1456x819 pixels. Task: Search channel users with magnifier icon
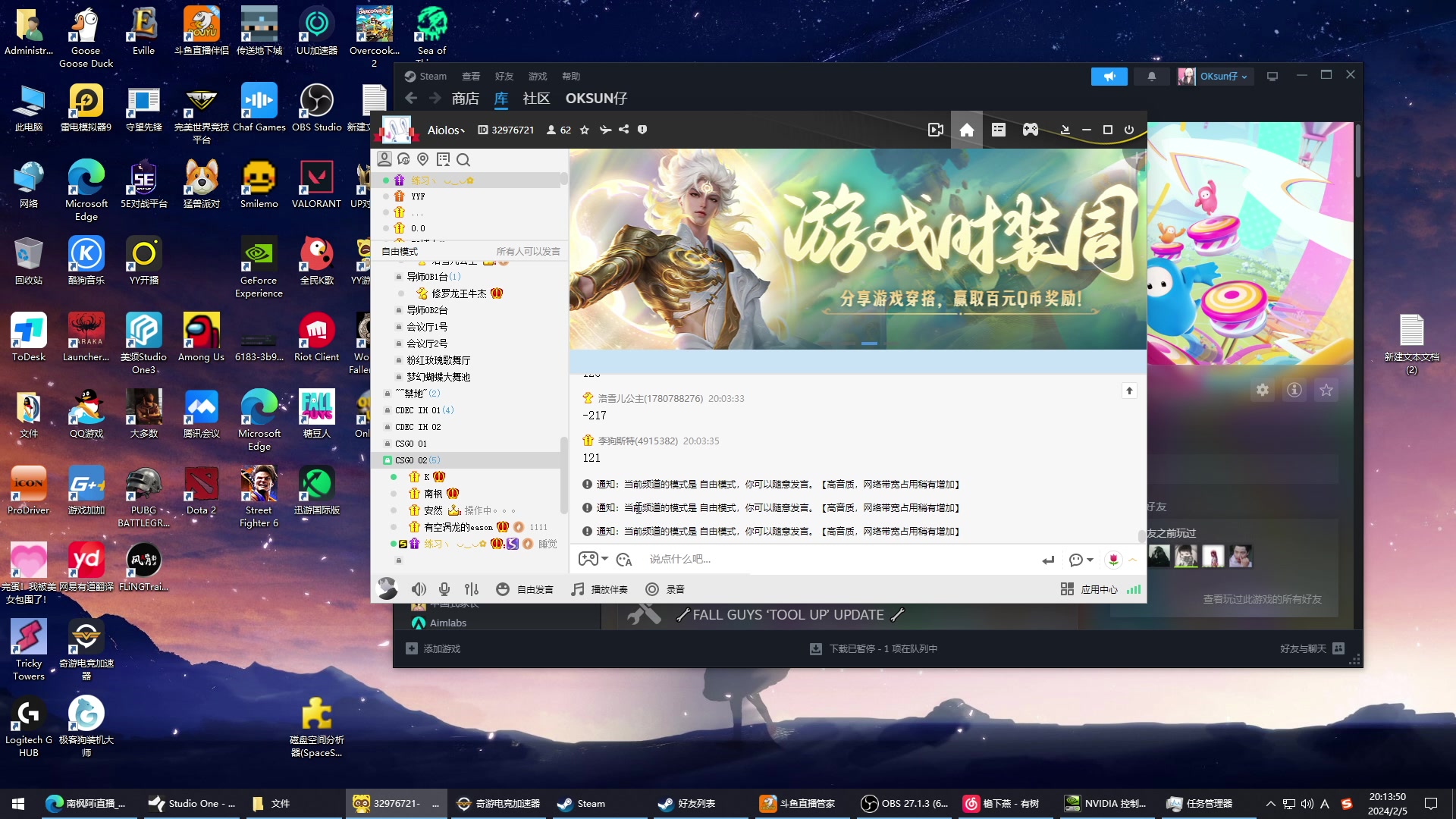[x=463, y=159]
